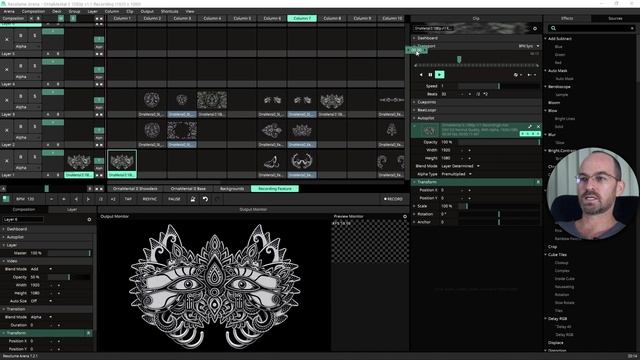640x360 pixels.
Task: Play the clip backward in Transport
Action: [421, 75]
